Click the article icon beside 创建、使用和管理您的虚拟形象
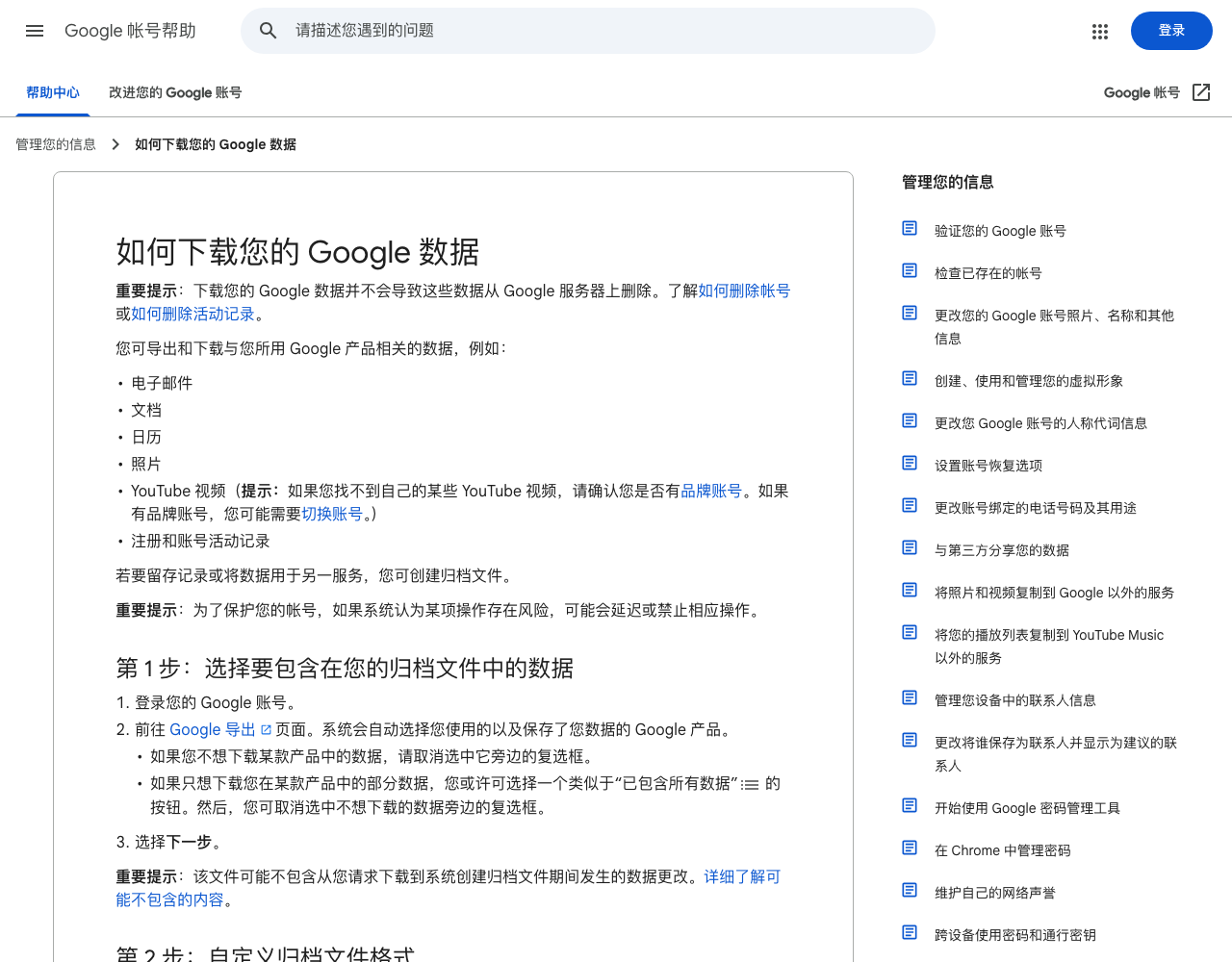This screenshot has width=1232, height=962. (x=910, y=378)
